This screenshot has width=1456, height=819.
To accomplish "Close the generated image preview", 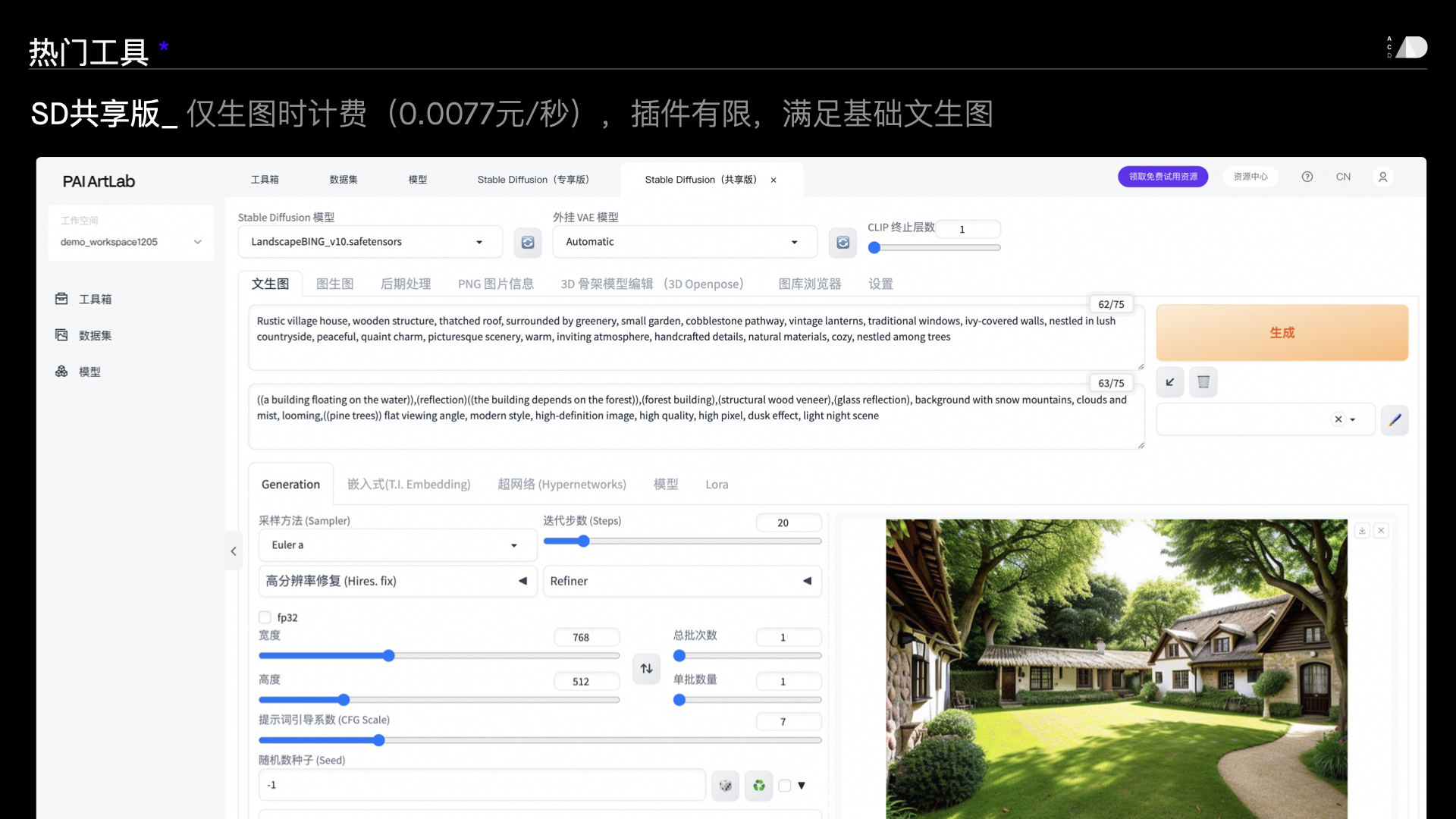I will pos(1382,531).
